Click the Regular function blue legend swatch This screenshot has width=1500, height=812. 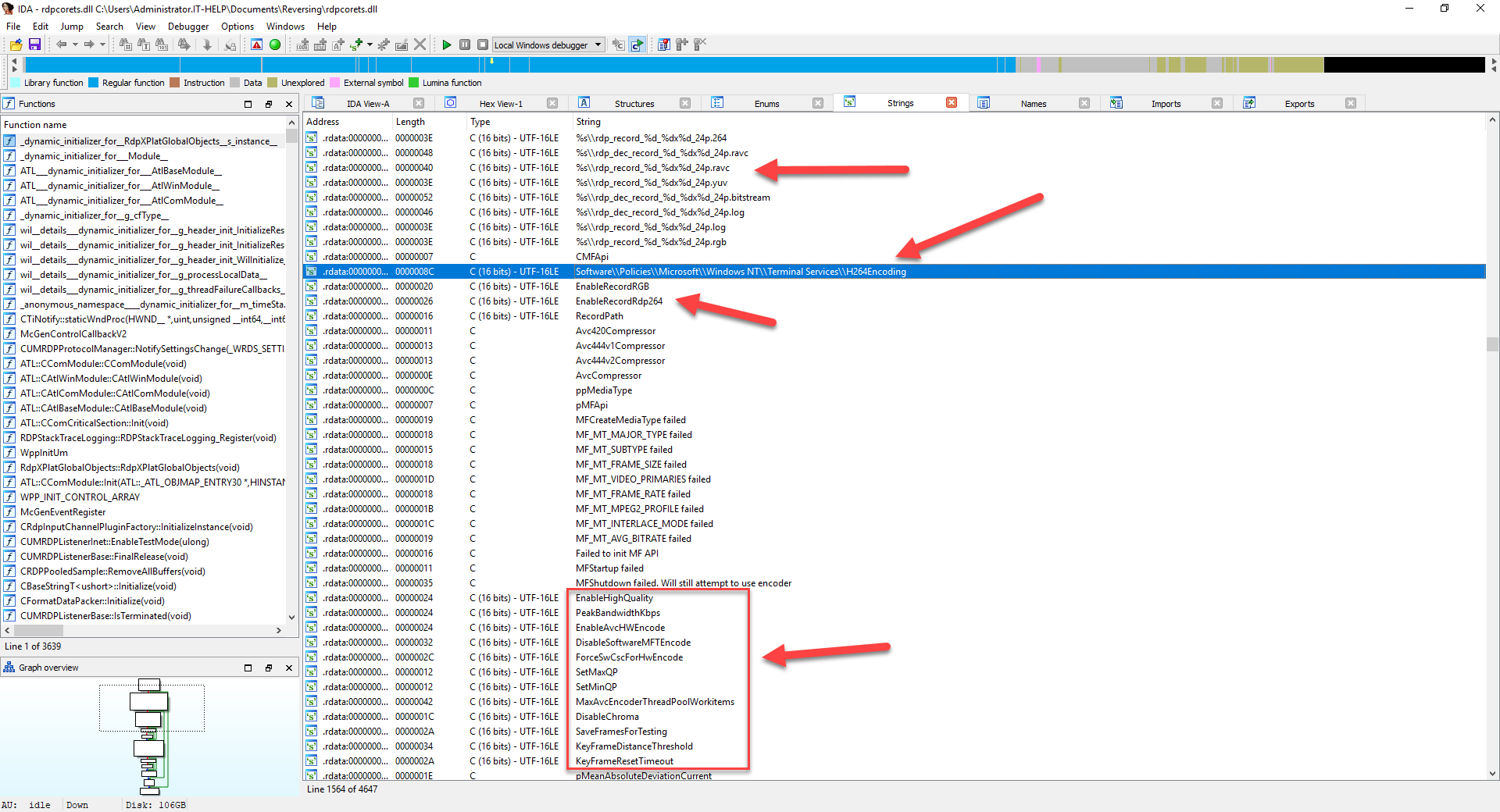click(94, 83)
